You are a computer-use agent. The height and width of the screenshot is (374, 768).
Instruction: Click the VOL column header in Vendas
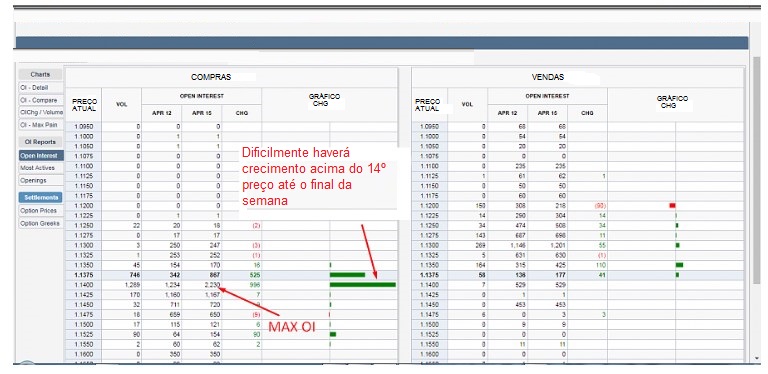(467, 105)
